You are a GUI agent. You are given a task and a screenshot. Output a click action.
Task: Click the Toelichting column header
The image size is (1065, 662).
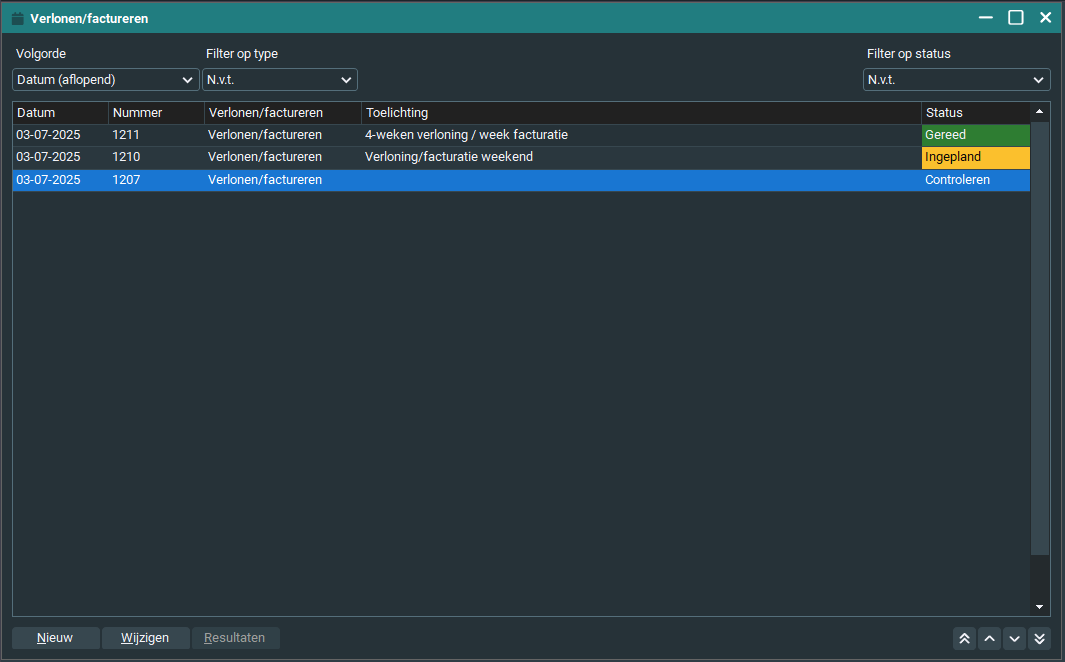(640, 113)
